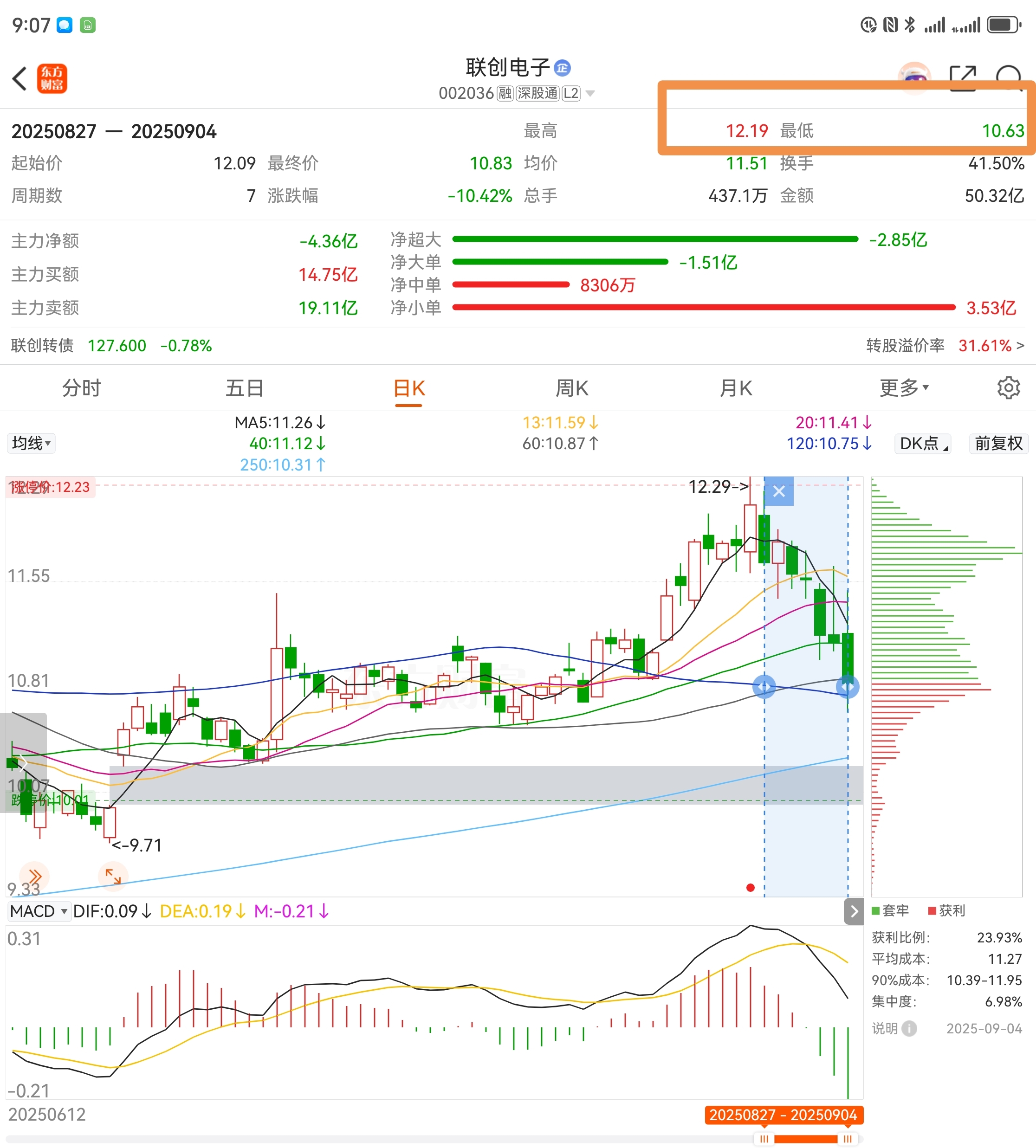Click the 120:10.75 moving average label
This screenshot has width=1036, height=1148.
(x=829, y=444)
